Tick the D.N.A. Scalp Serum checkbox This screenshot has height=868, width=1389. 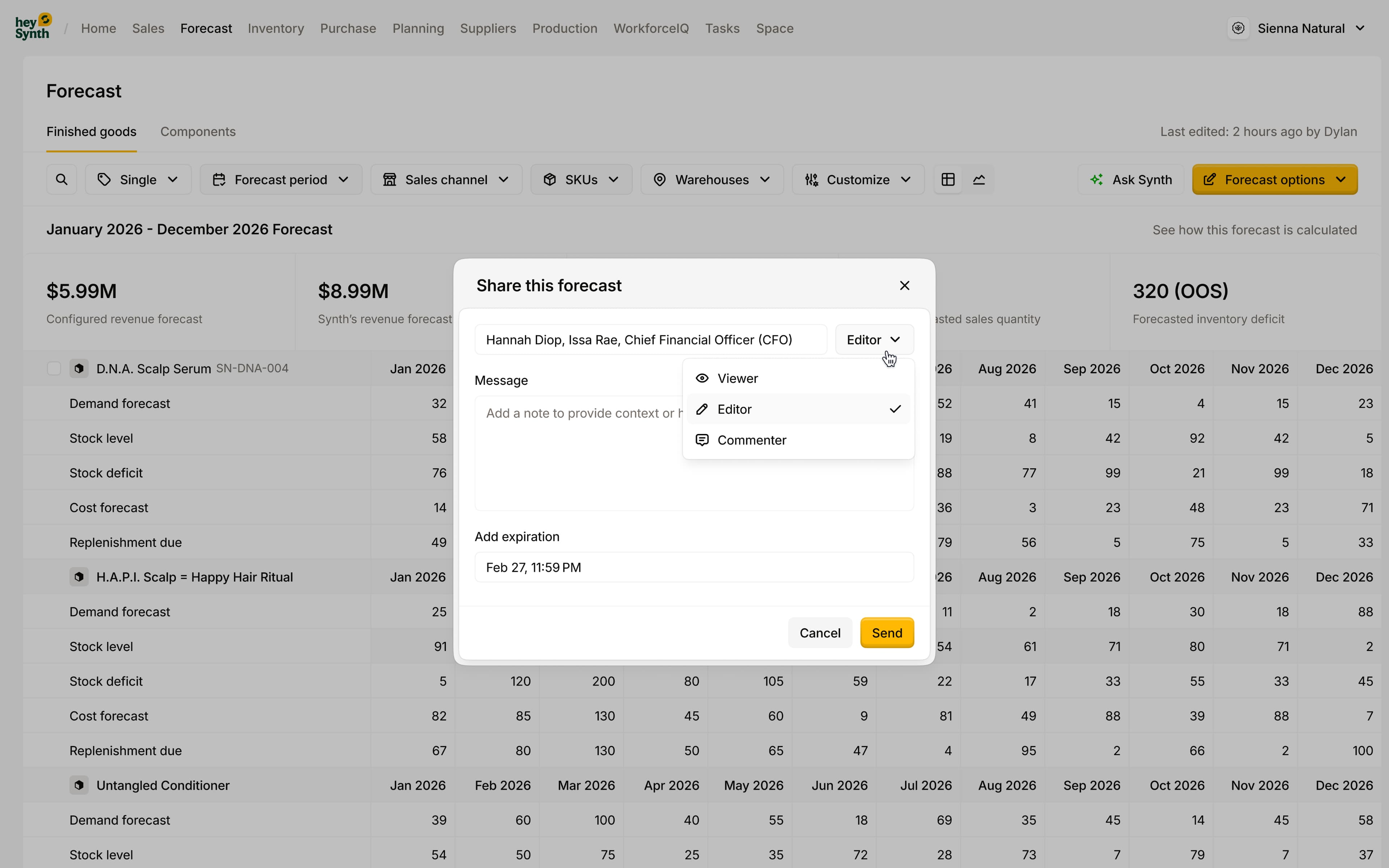tap(54, 369)
